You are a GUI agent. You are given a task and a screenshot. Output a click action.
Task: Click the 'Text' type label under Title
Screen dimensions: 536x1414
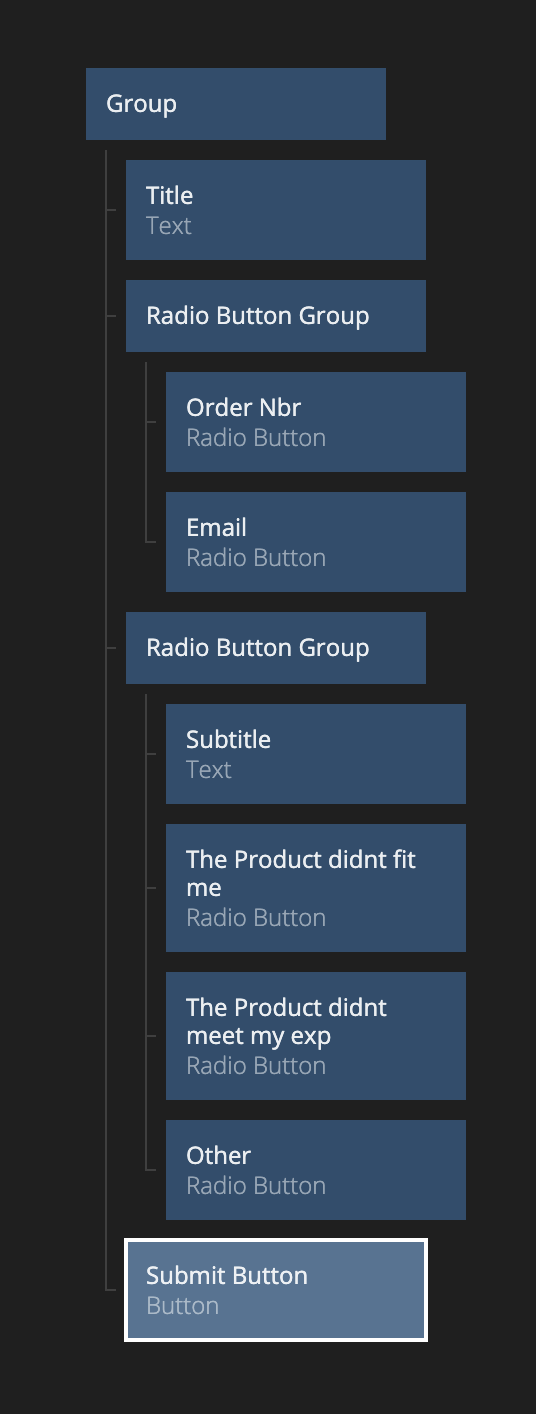168,226
